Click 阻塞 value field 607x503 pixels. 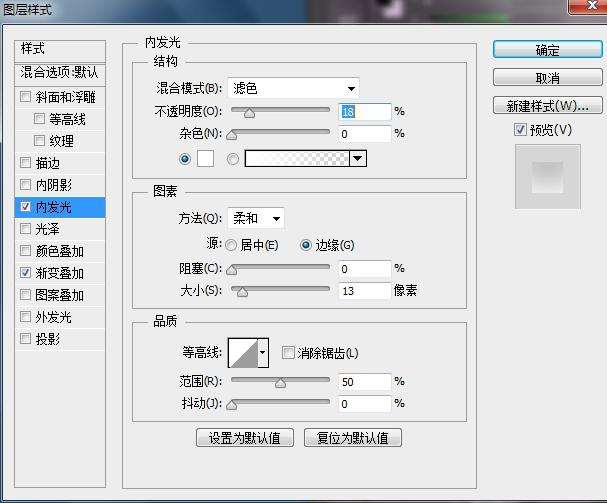[364, 269]
